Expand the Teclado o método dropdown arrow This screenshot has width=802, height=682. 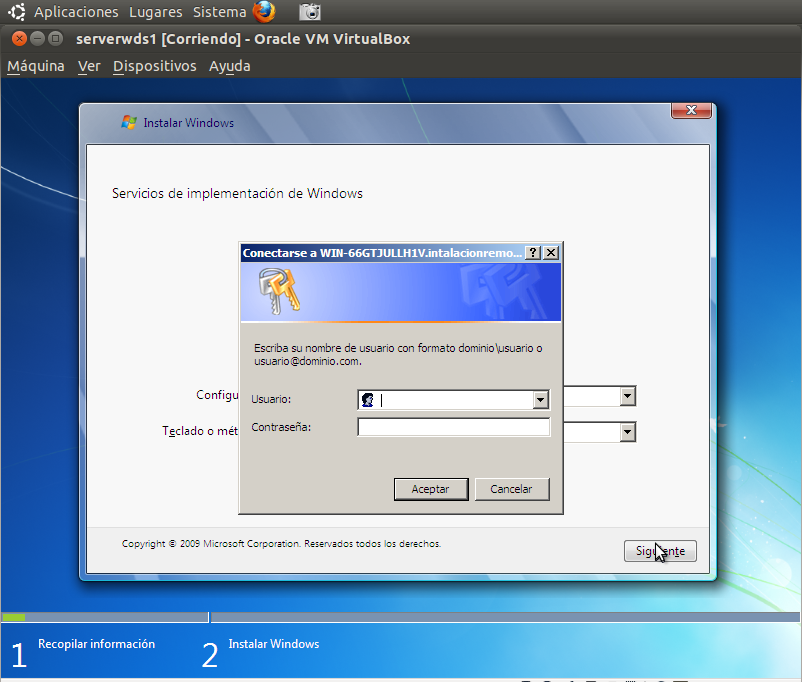coord(628,432)
